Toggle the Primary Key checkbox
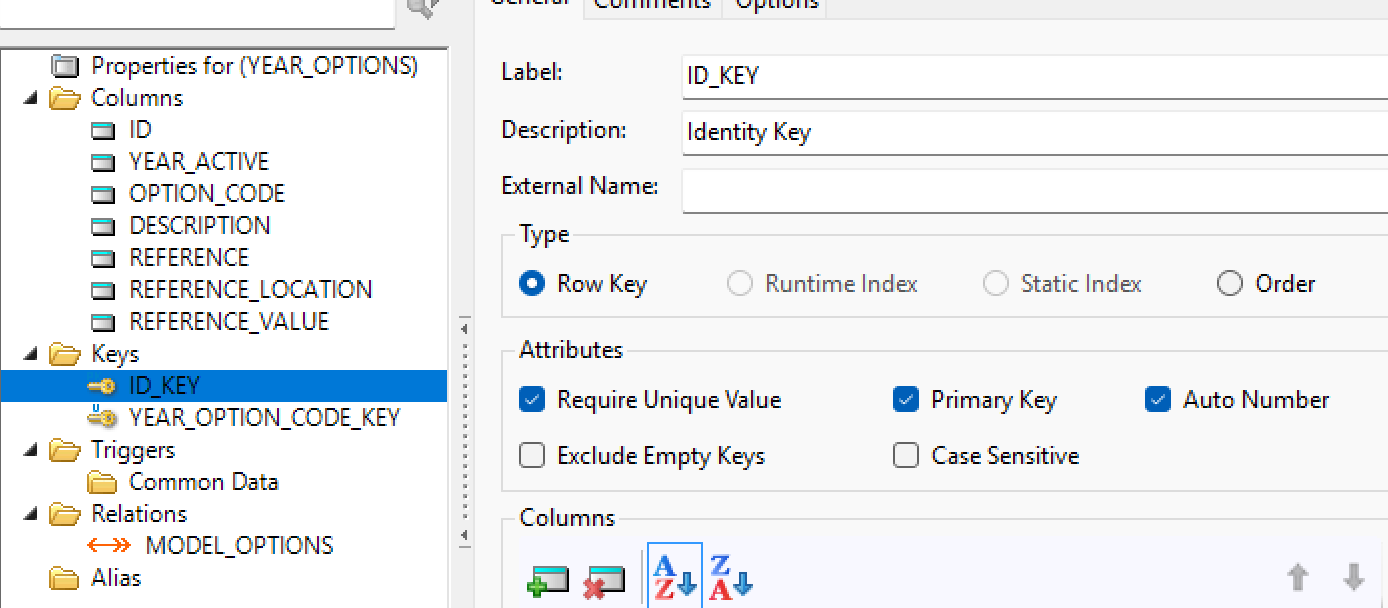The height and width of the screenshot is (608, 1388). tap(906, 400)
